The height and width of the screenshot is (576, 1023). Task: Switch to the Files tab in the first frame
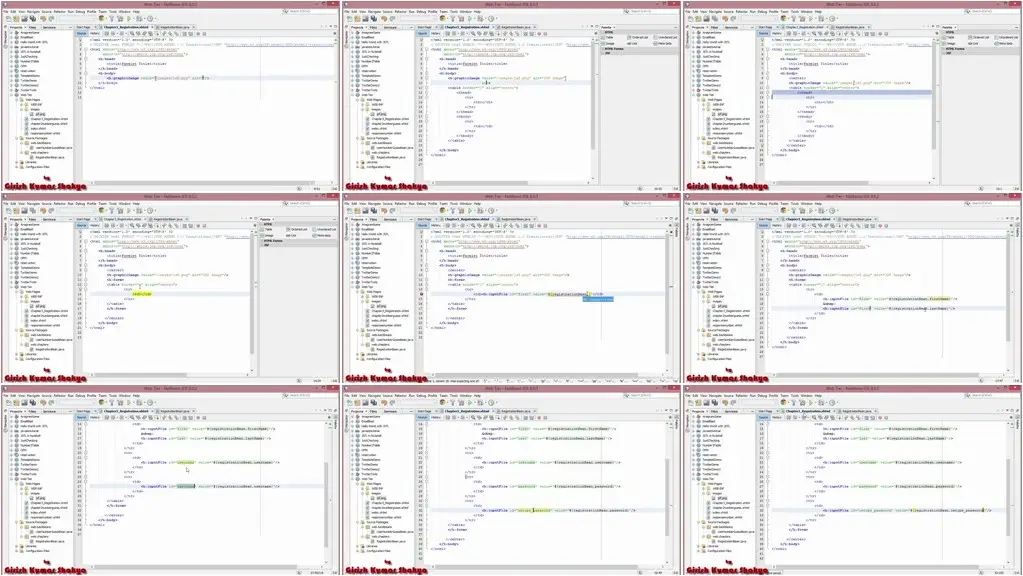32,27
